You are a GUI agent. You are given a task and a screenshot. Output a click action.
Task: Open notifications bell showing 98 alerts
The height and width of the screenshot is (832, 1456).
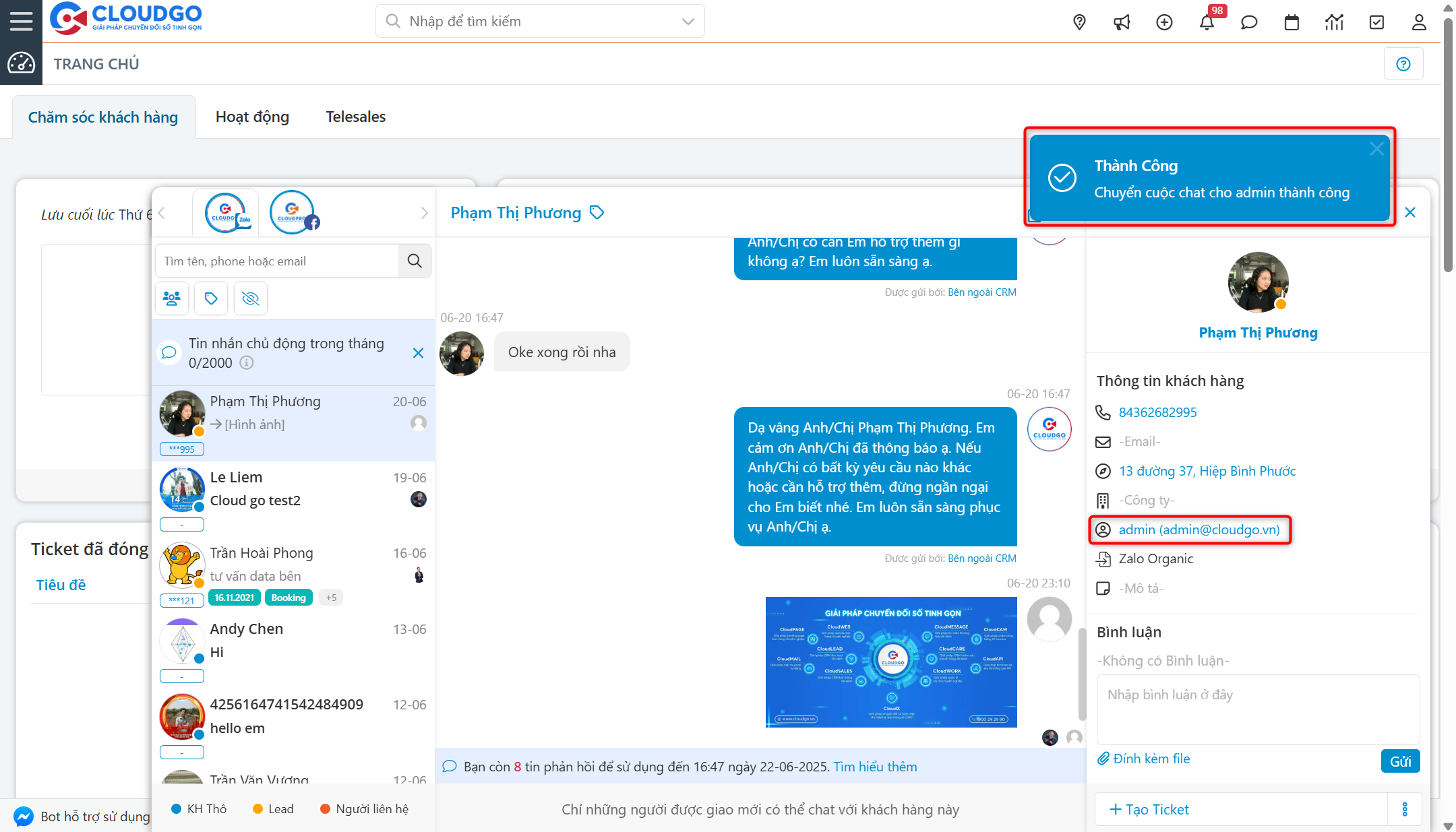pos(1208,22)
